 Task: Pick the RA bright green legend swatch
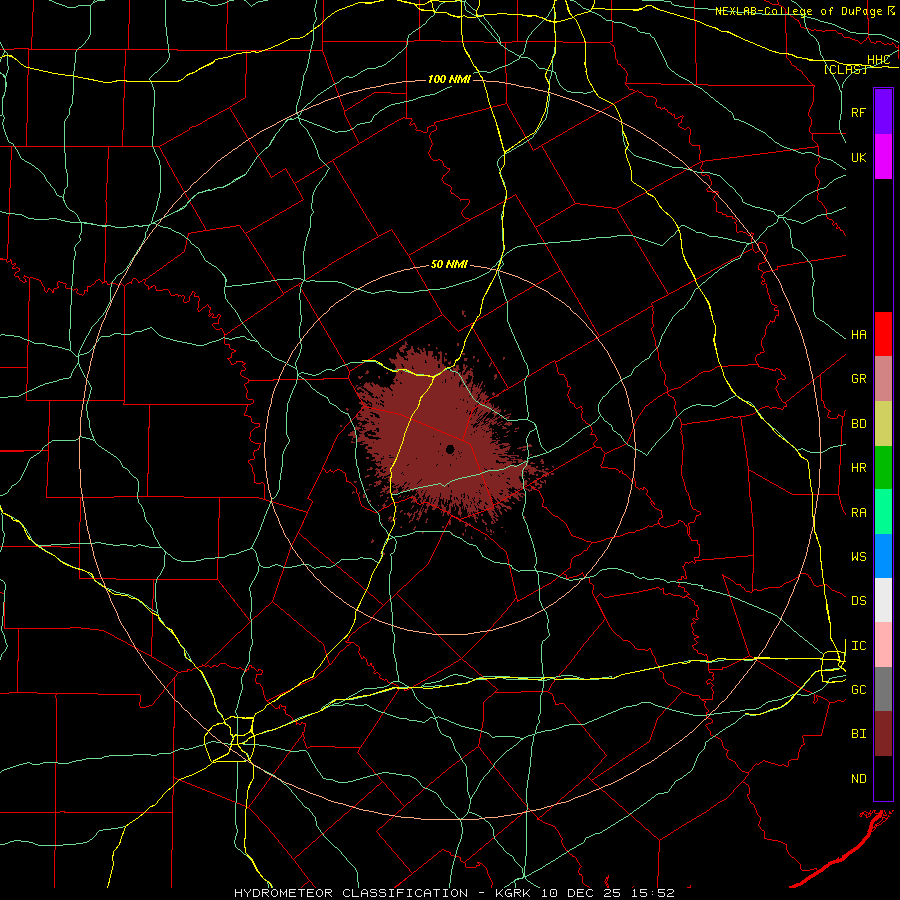[x=883, y=512]
